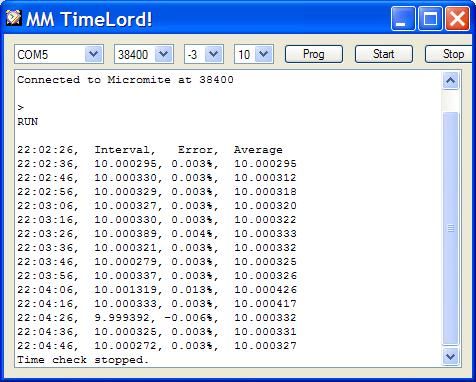
Task: Click the 38400 baud text field
Action: (135, 54)
